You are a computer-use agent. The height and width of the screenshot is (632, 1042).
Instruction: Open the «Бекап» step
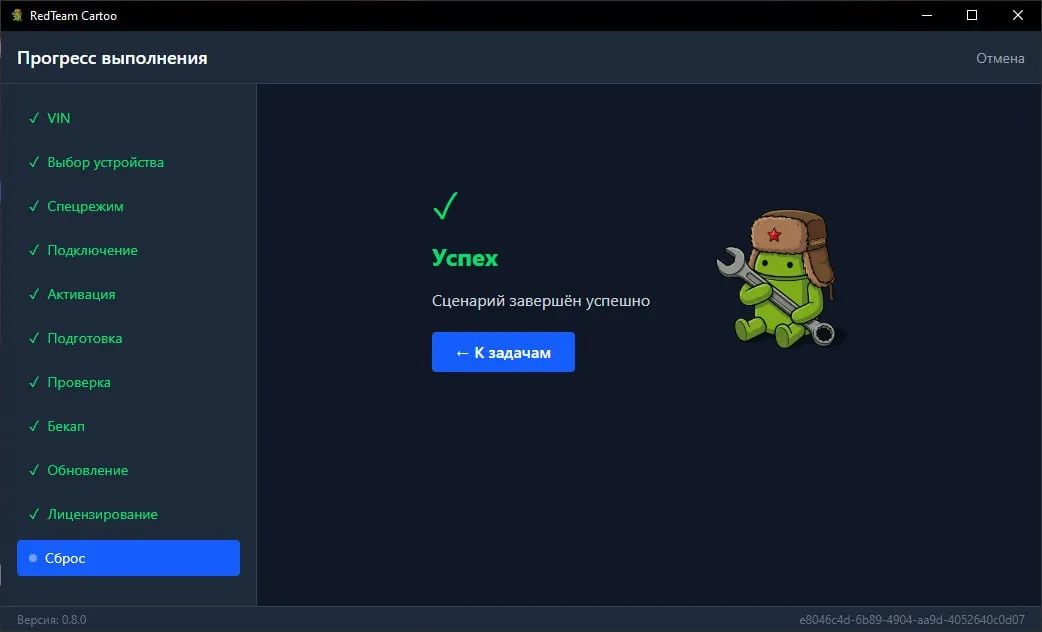click(x=128, y=426)
